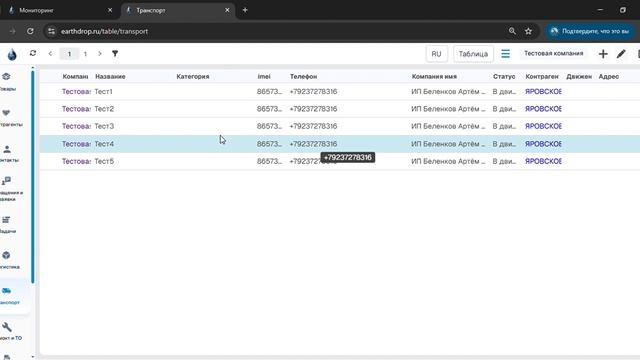Open a new browser tab

coord(245,10)
